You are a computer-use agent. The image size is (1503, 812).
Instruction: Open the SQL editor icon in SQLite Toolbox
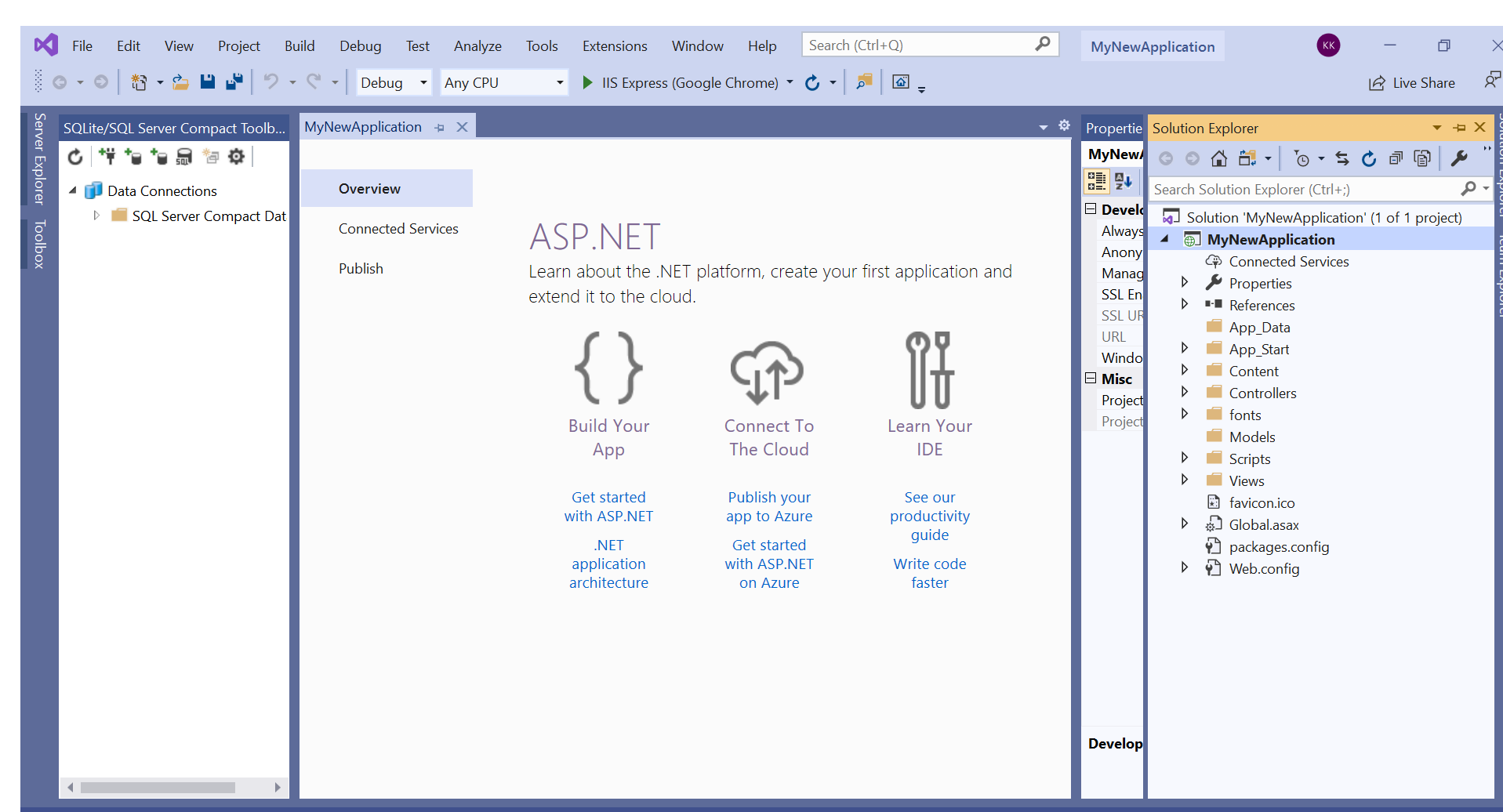(184, 157)
